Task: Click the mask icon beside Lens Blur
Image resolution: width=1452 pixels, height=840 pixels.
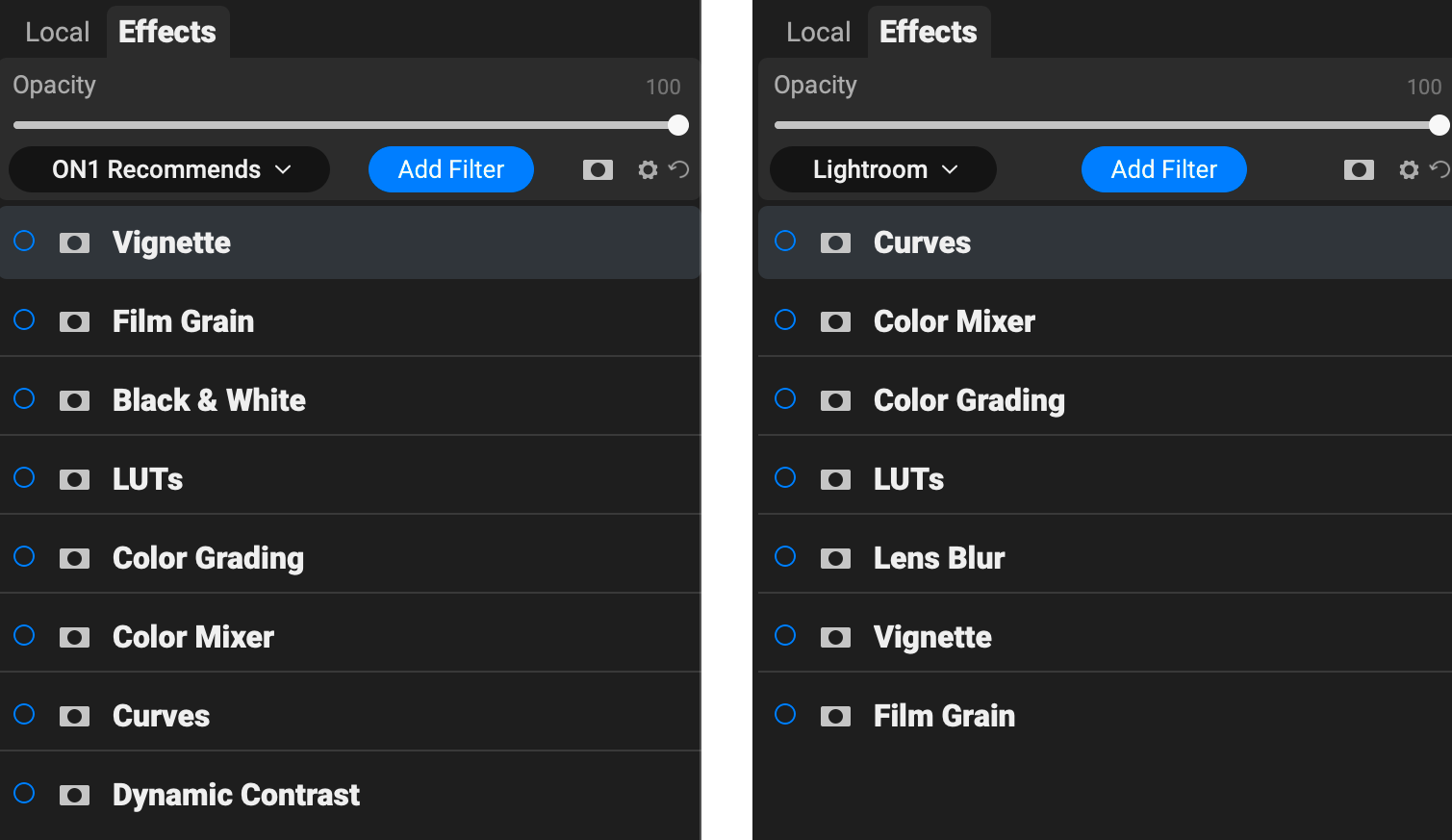Action: [835, 559]
